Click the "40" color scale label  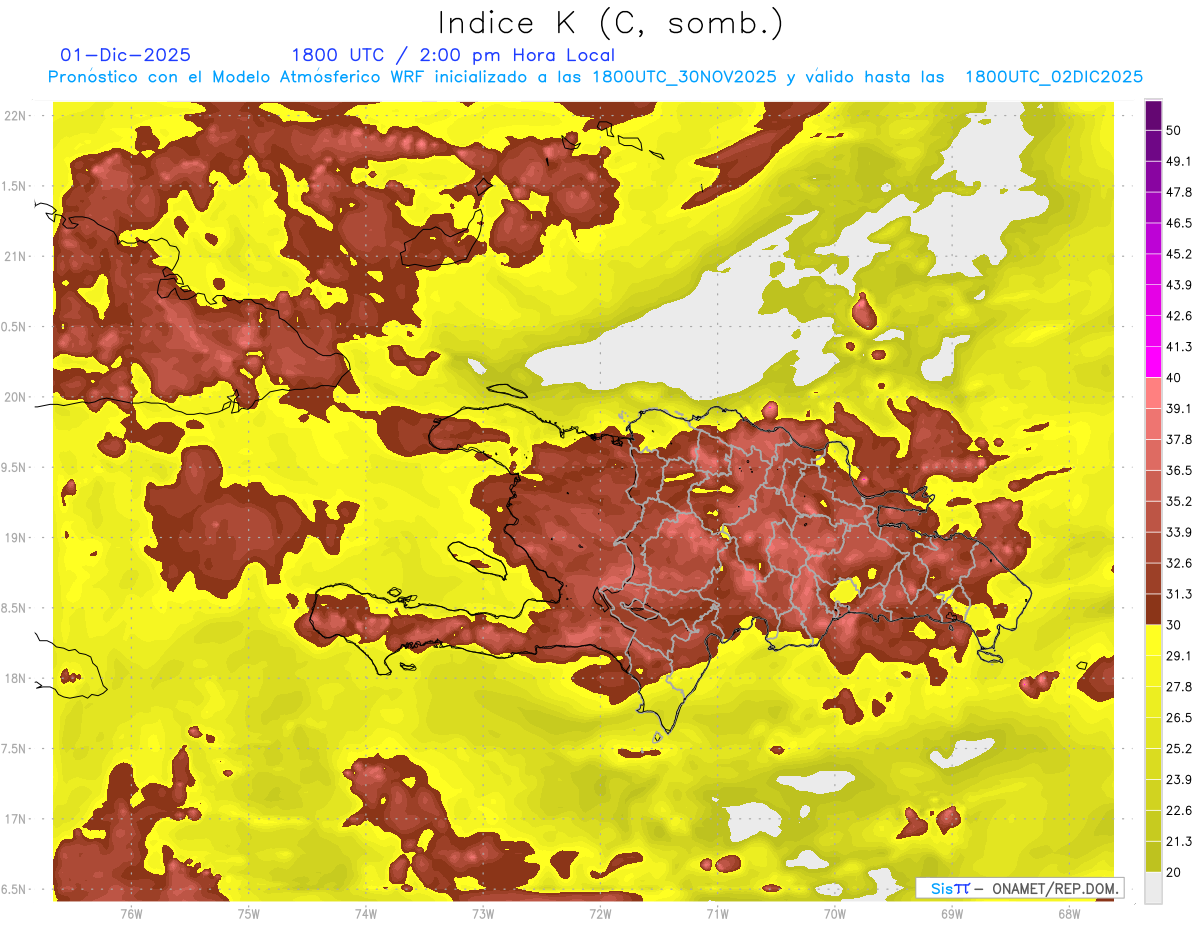(x=1174, y=378)
